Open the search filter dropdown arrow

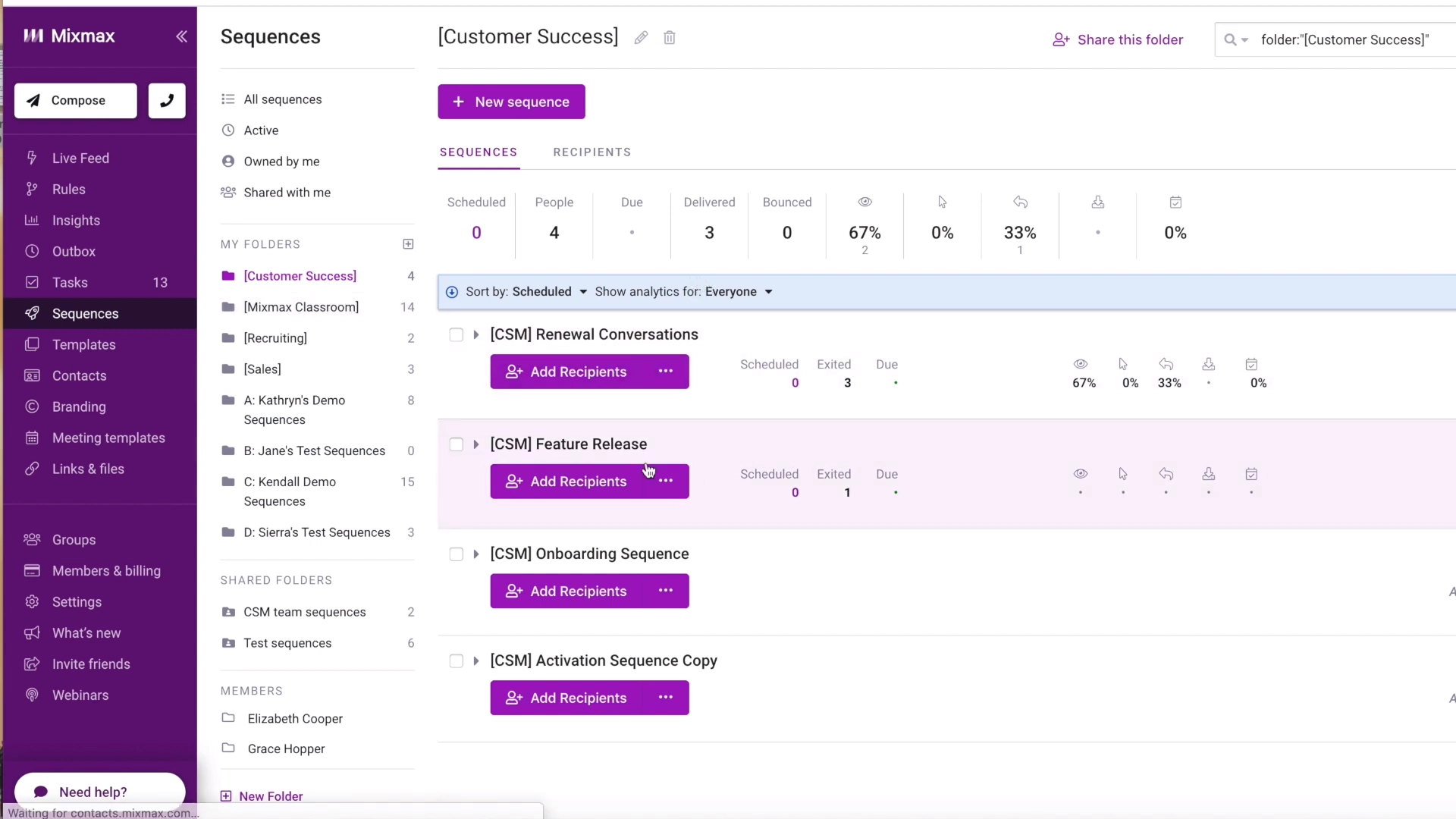coord(1244,40)
